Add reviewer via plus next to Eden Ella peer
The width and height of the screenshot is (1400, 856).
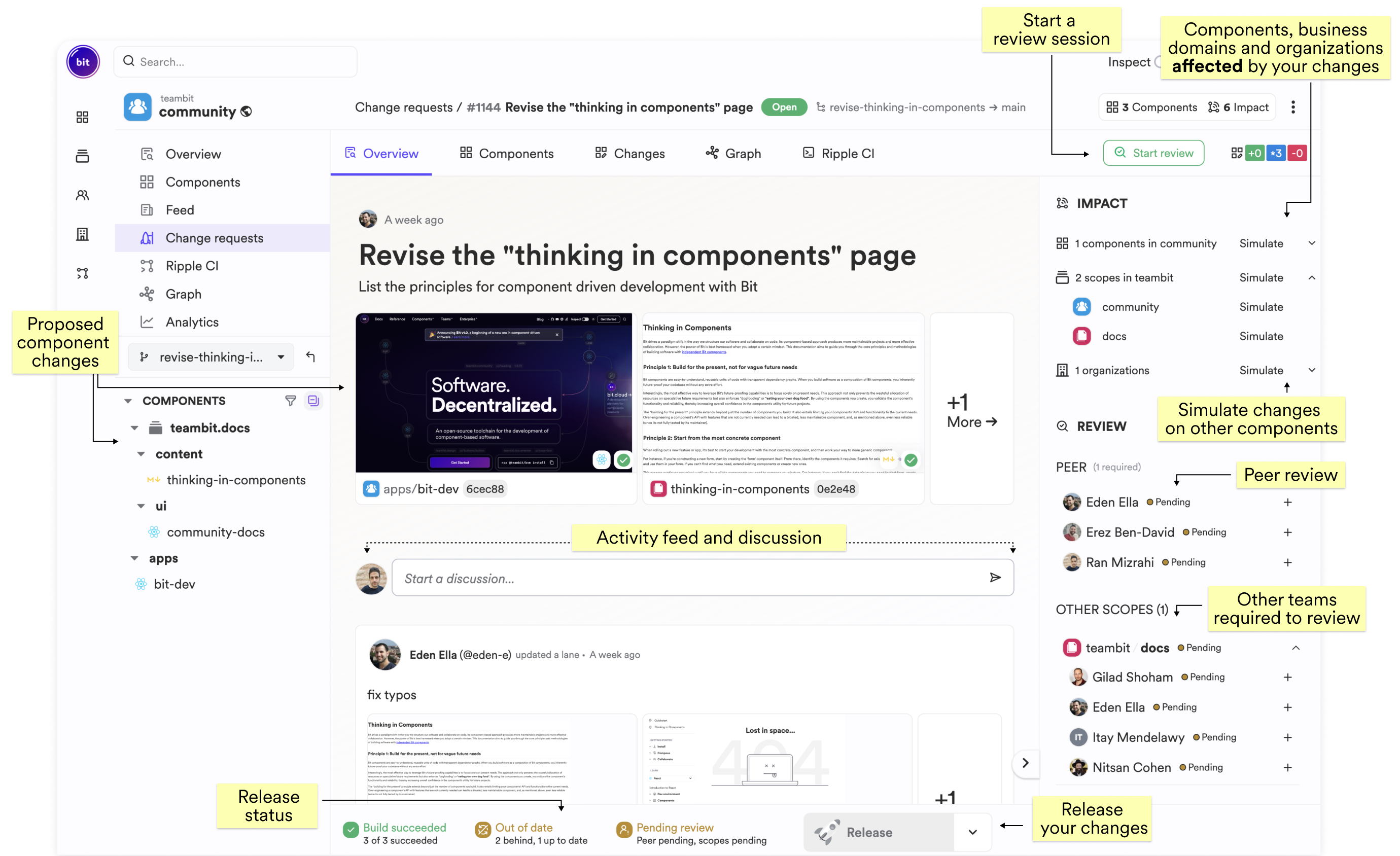pos(1287,502)
